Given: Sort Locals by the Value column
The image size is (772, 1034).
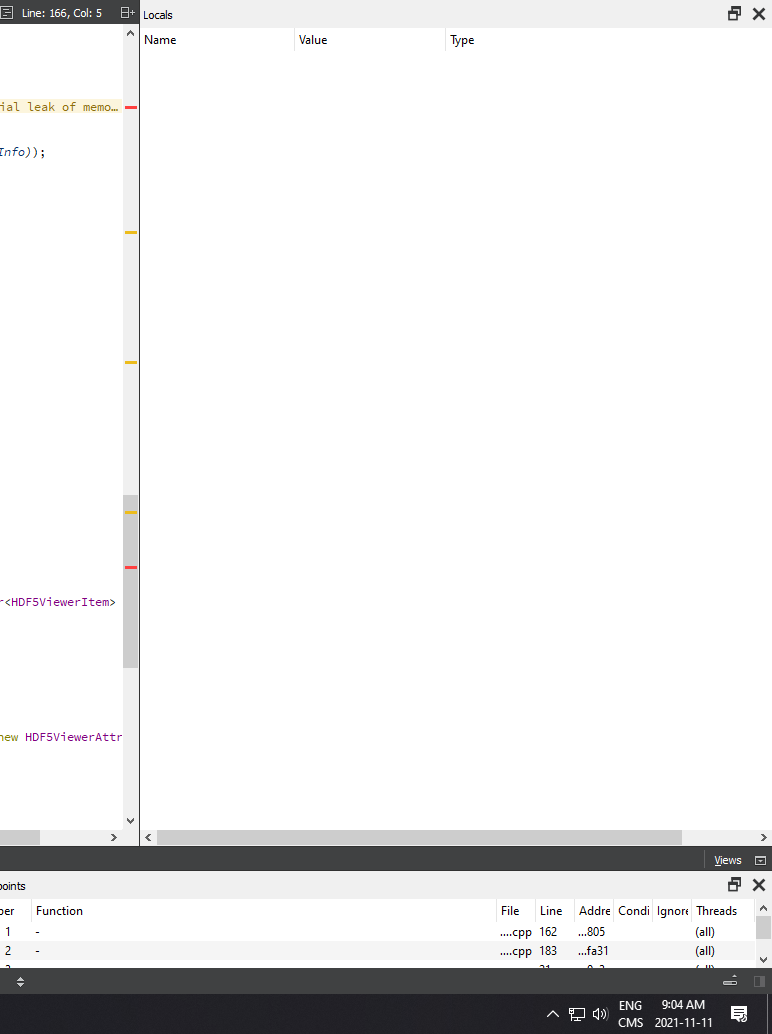Looking at the screenshot, I should (x=370, y=40).
